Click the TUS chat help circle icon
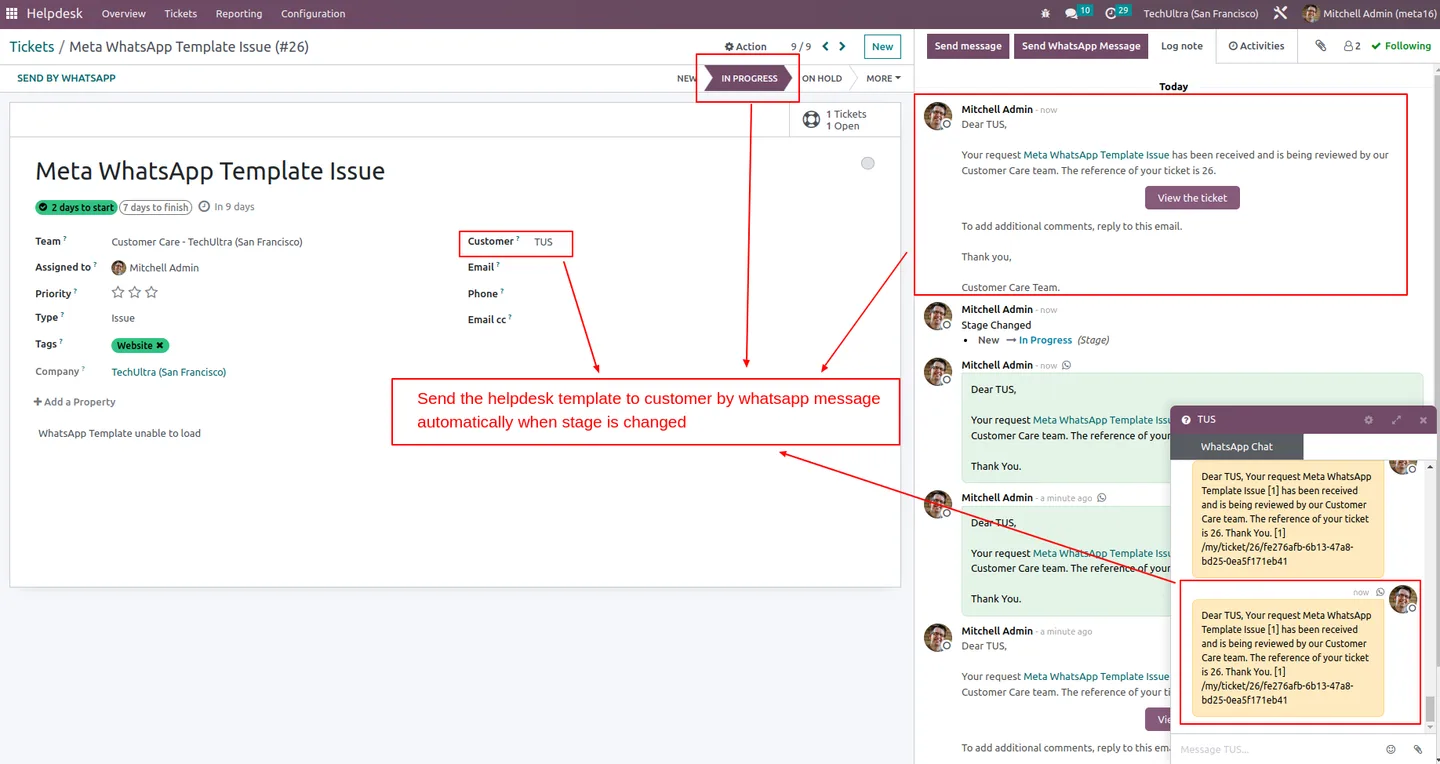 1186,420
